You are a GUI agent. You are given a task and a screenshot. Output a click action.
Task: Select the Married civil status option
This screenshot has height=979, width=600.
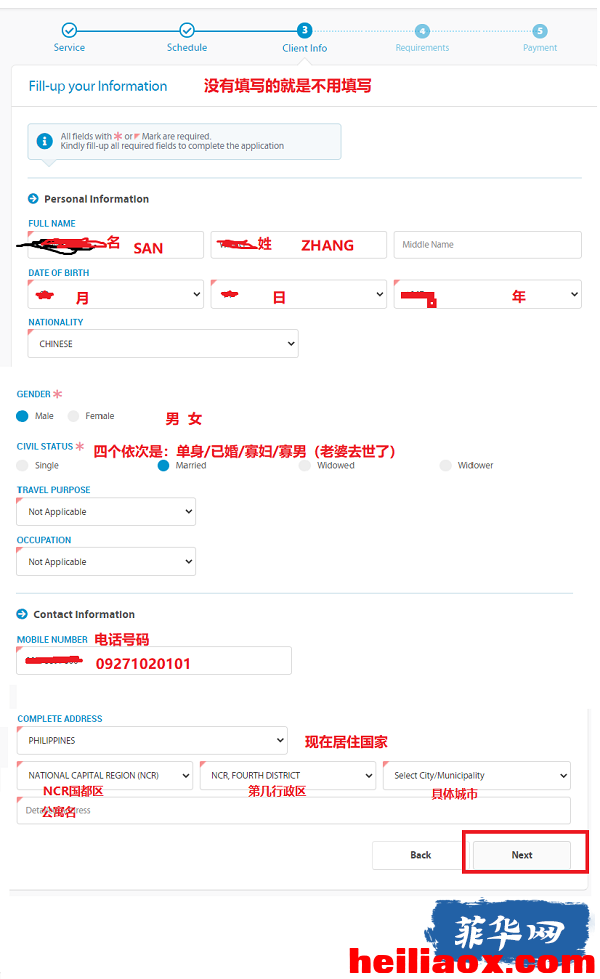pyautogui.click(x=164, y=465)
